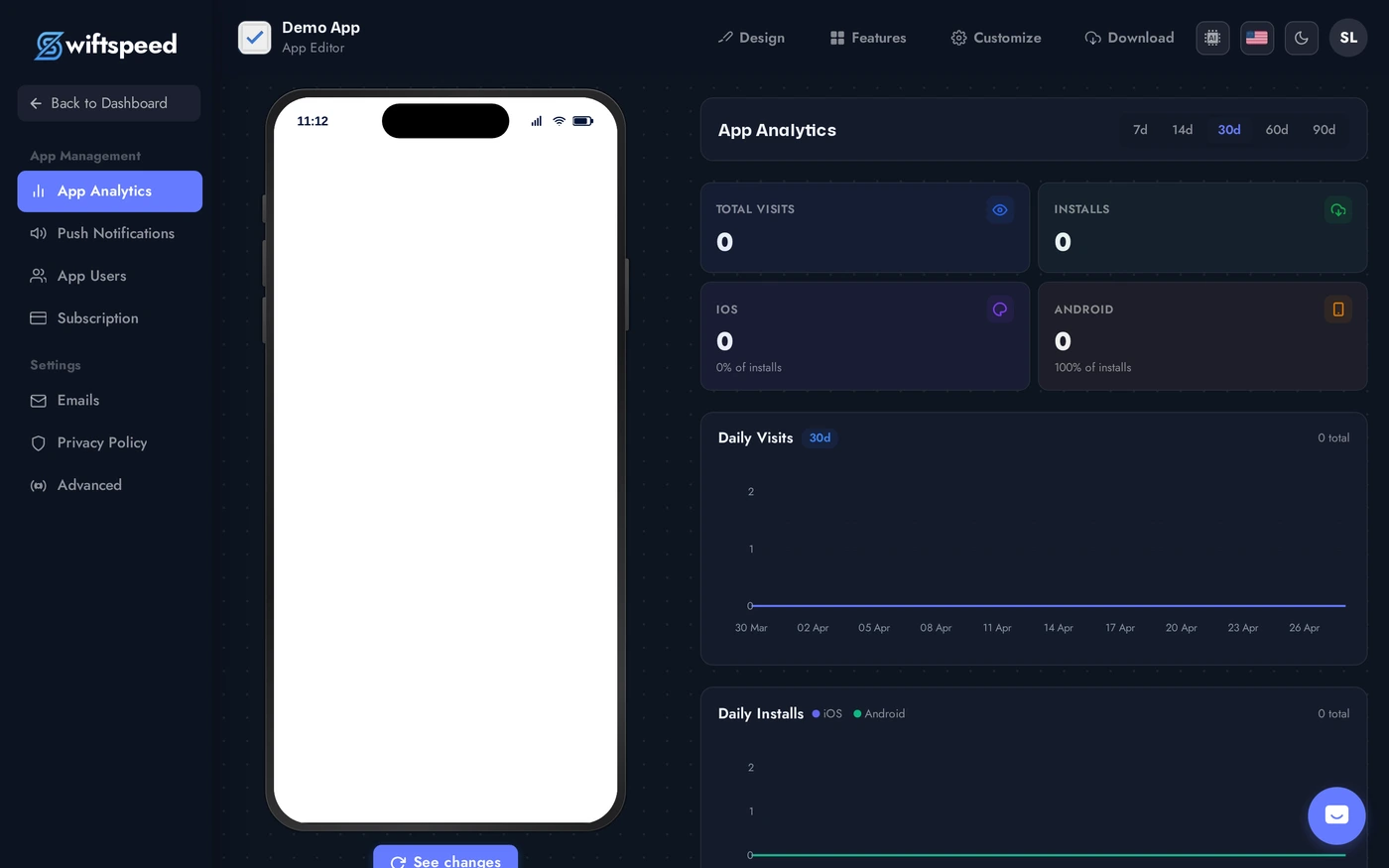The image size is (1389, 868).
Task: Open the Privacy Policy settings
Action: point(101,442)
